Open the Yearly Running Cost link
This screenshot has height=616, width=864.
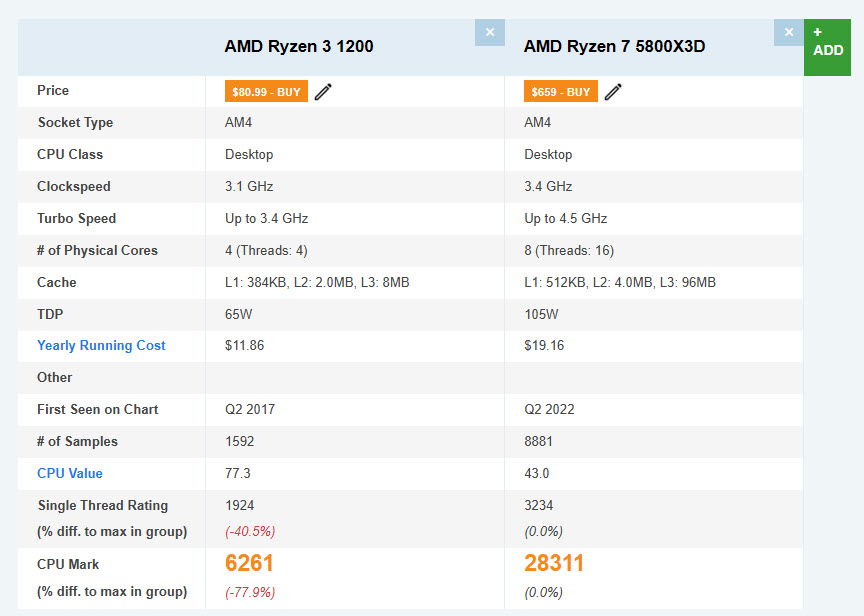(101, 345)
